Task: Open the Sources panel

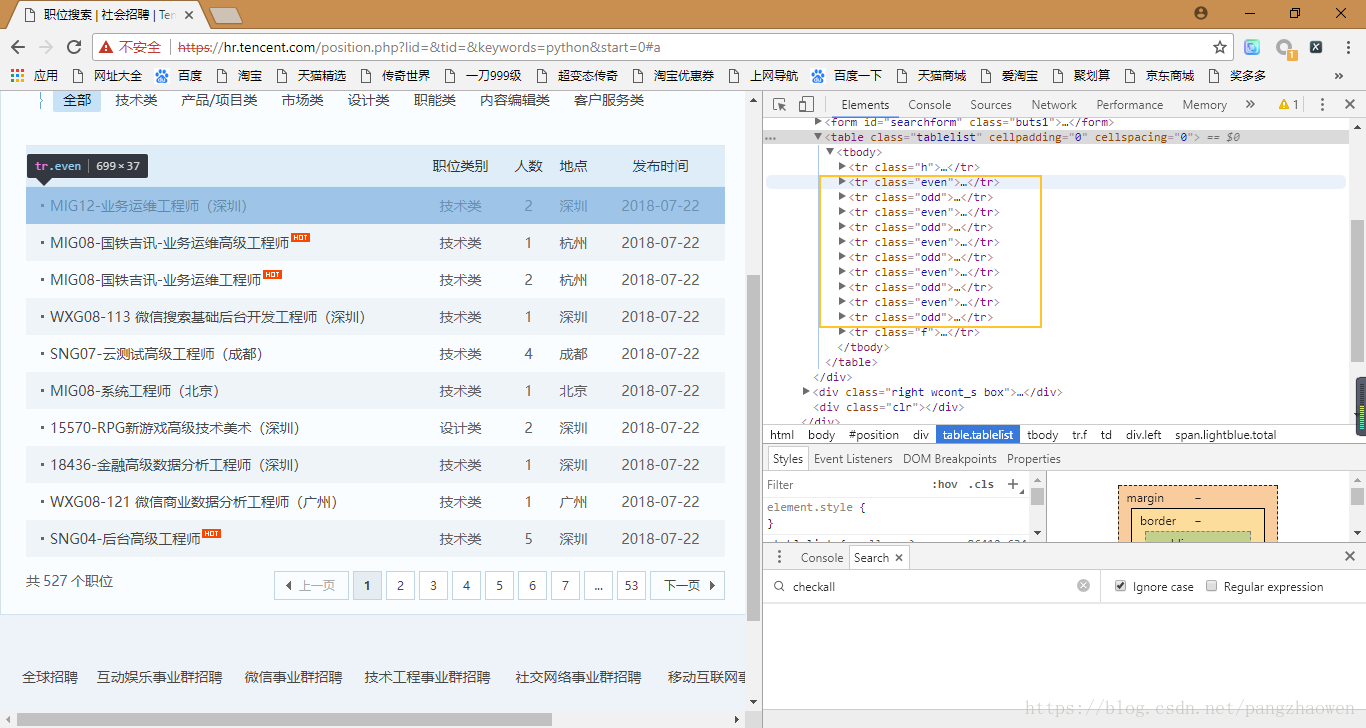Action: [x=990, y=104]
